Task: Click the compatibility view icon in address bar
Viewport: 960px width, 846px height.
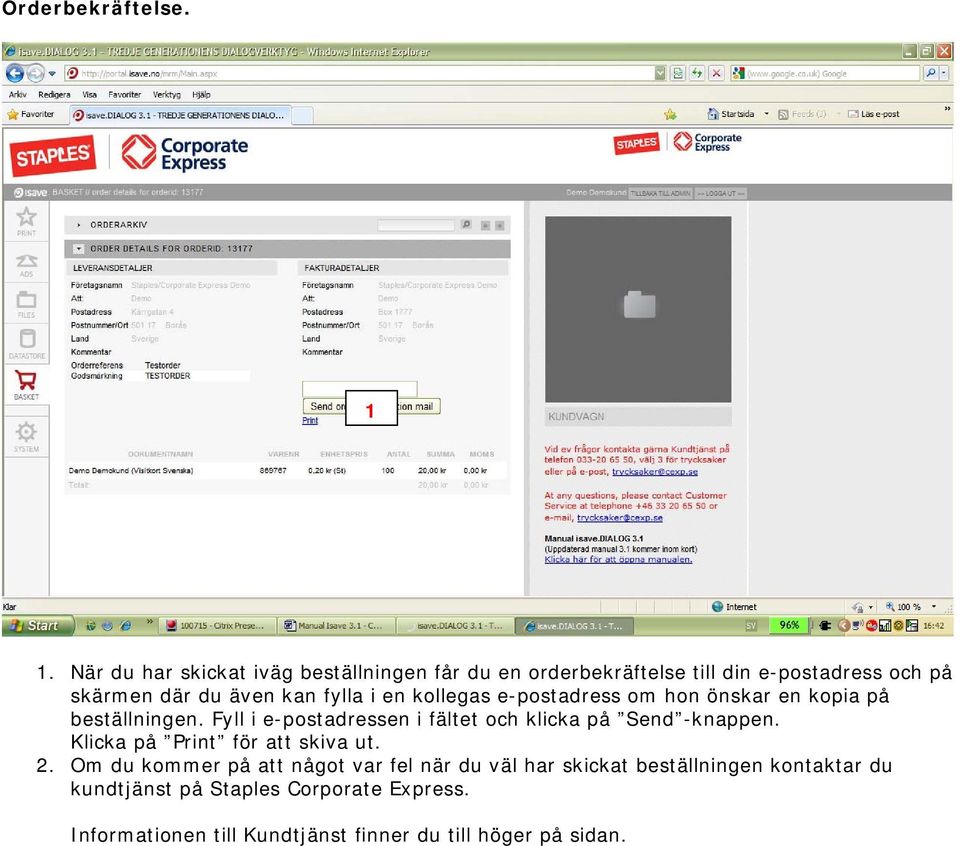Action: [678, 73]
